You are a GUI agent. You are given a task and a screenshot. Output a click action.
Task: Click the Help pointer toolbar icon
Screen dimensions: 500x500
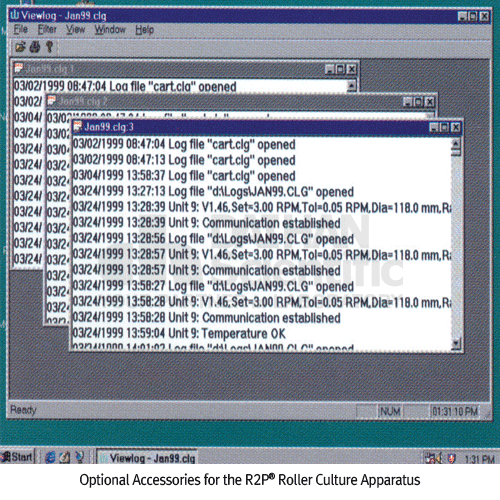pos(50,47)
